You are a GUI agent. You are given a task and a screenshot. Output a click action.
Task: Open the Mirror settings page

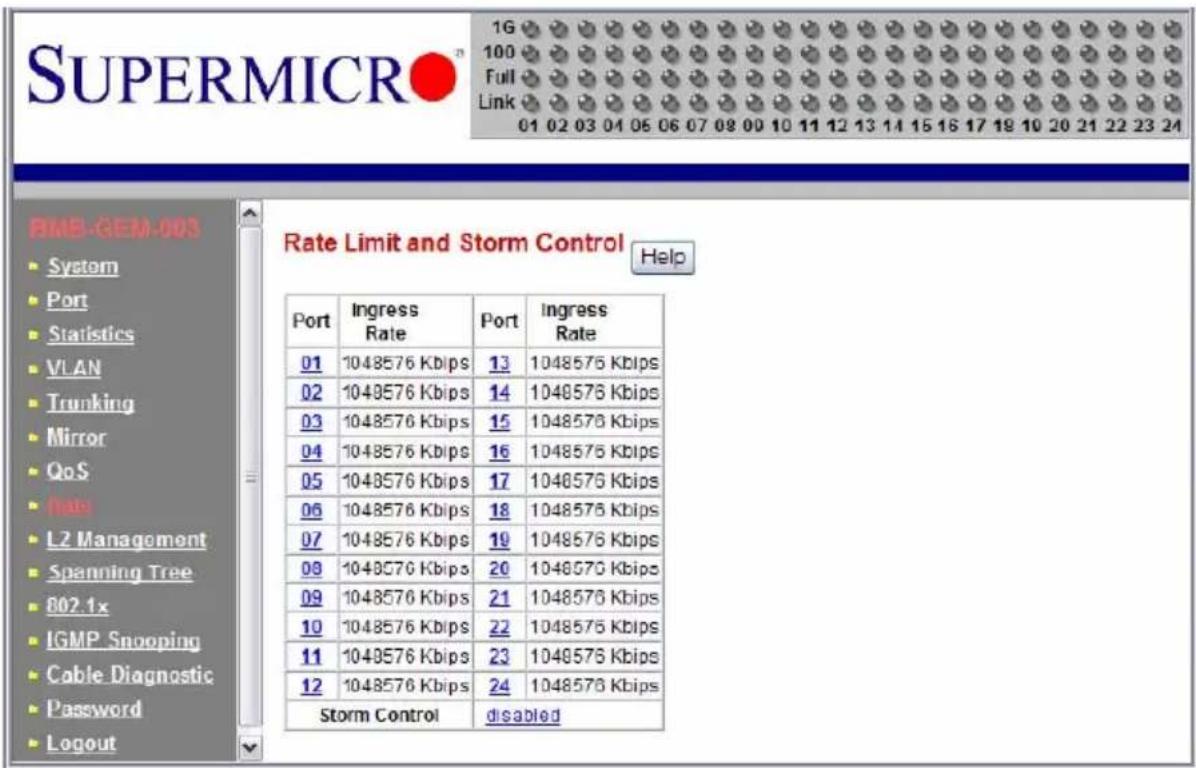coord(77,437)
